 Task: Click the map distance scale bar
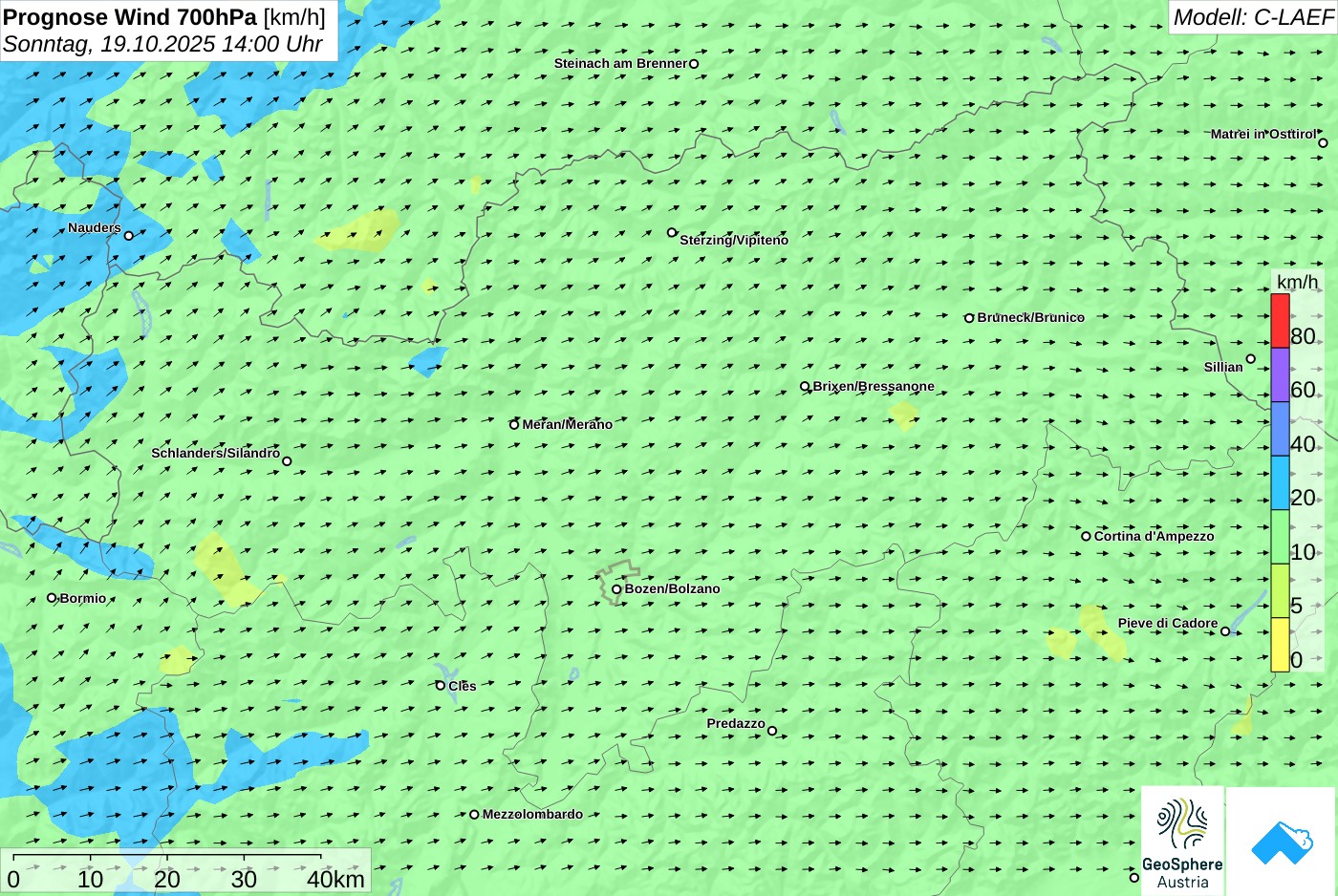tap(167, 858)
